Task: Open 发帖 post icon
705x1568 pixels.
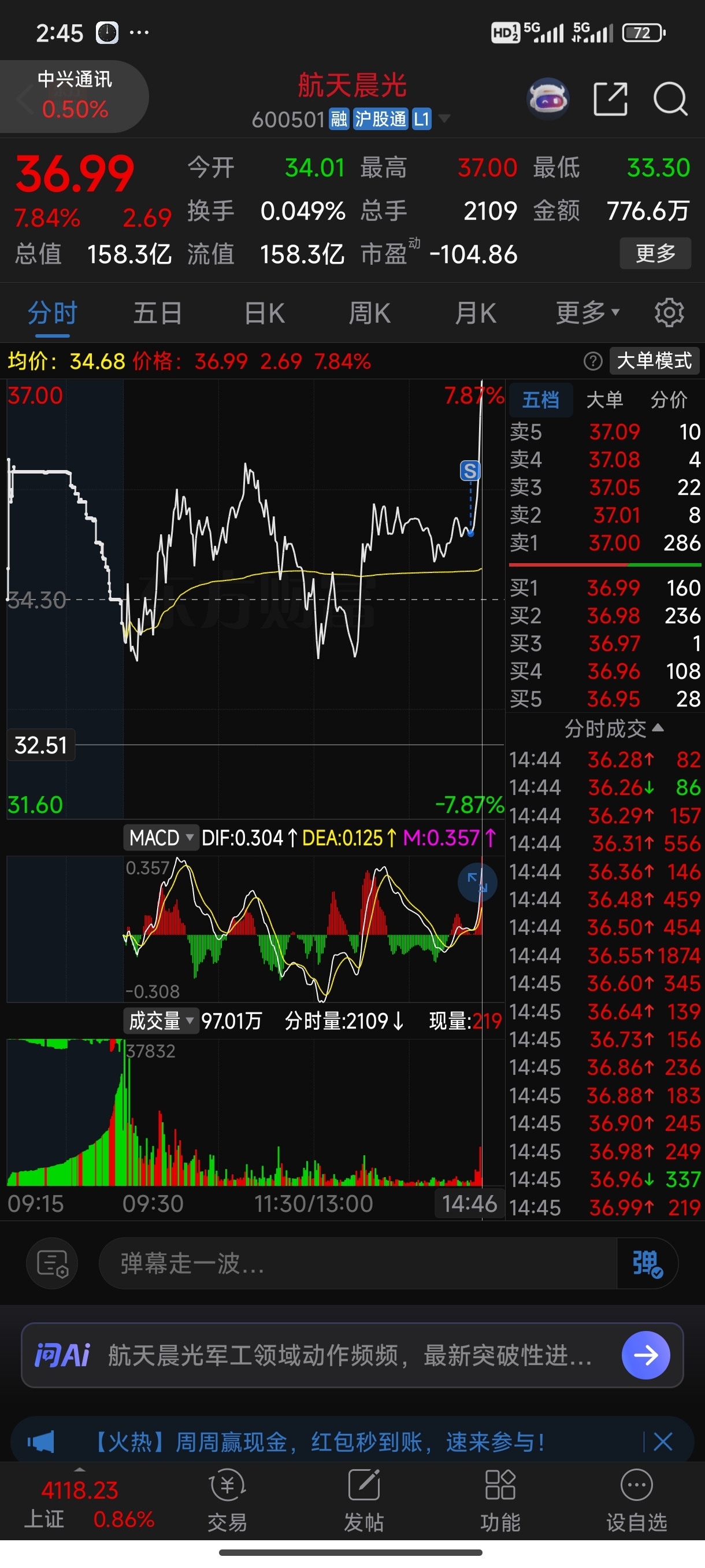Action: click(x=363, y=1500)
